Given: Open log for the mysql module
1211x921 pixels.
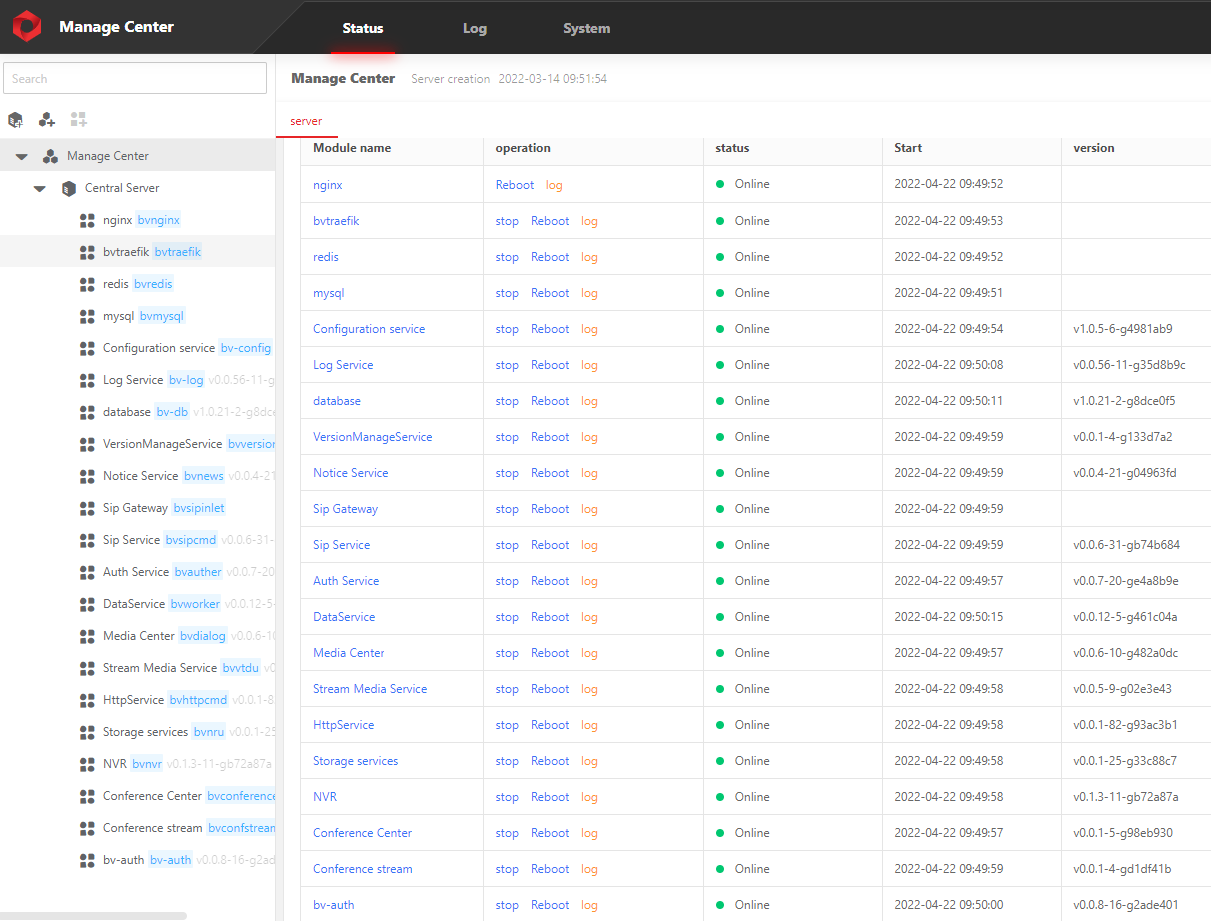Looking at the screenshot, I should (x=589, y=293).
